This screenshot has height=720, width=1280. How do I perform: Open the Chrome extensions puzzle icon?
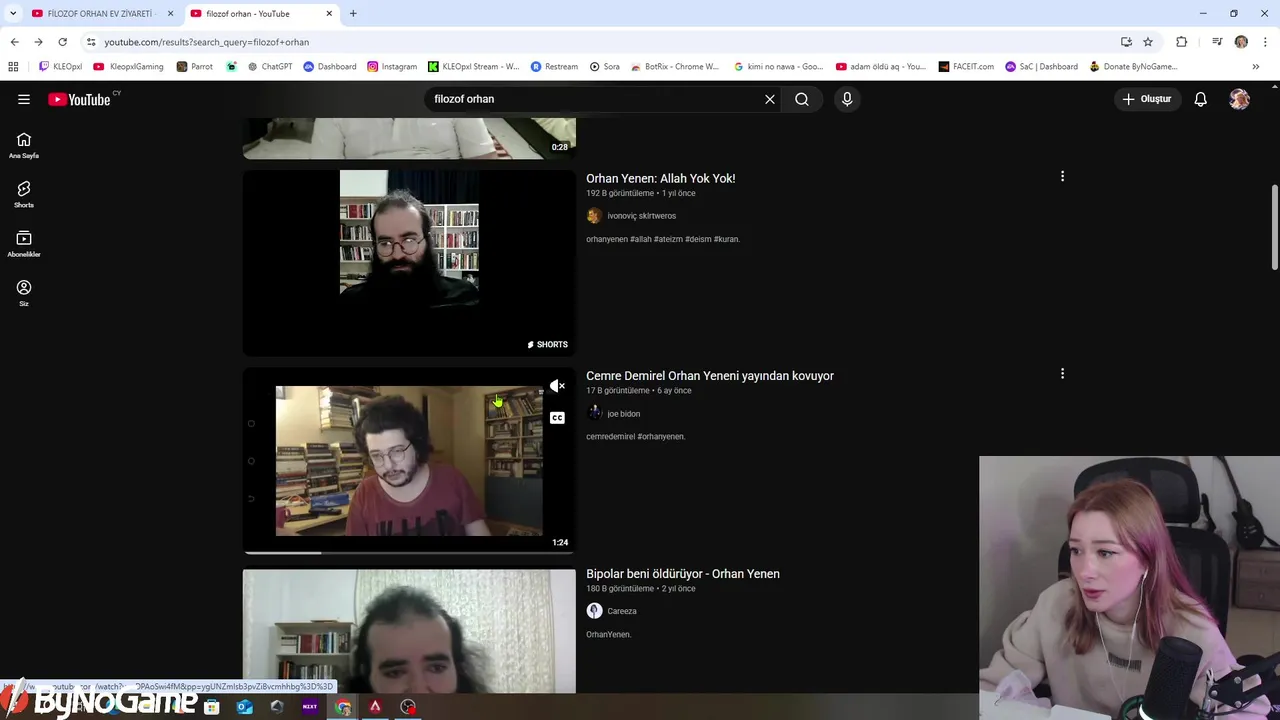pyautogui.click(x=1182, y=42)
